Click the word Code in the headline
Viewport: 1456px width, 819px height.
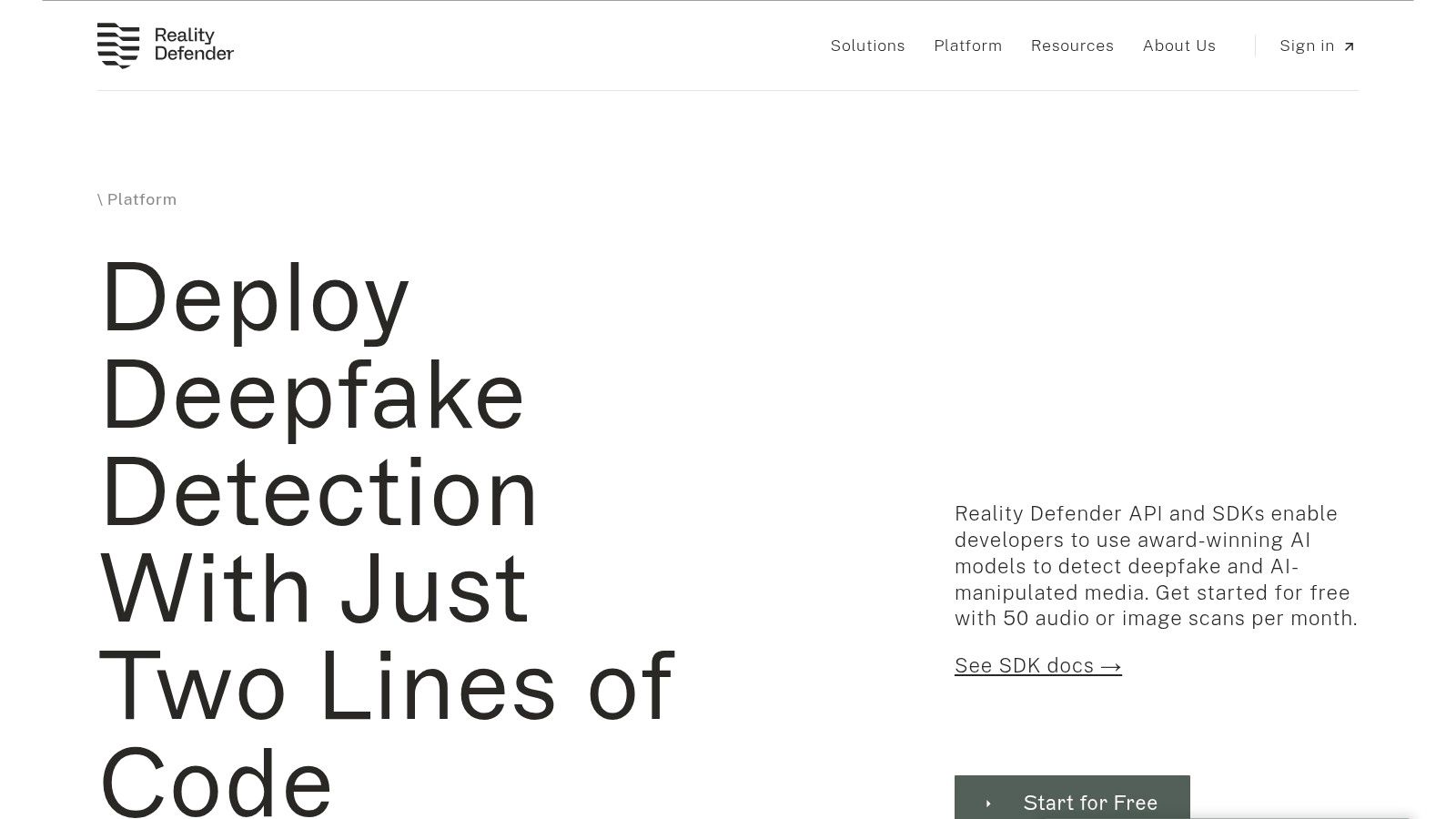[x=216, y=782]
